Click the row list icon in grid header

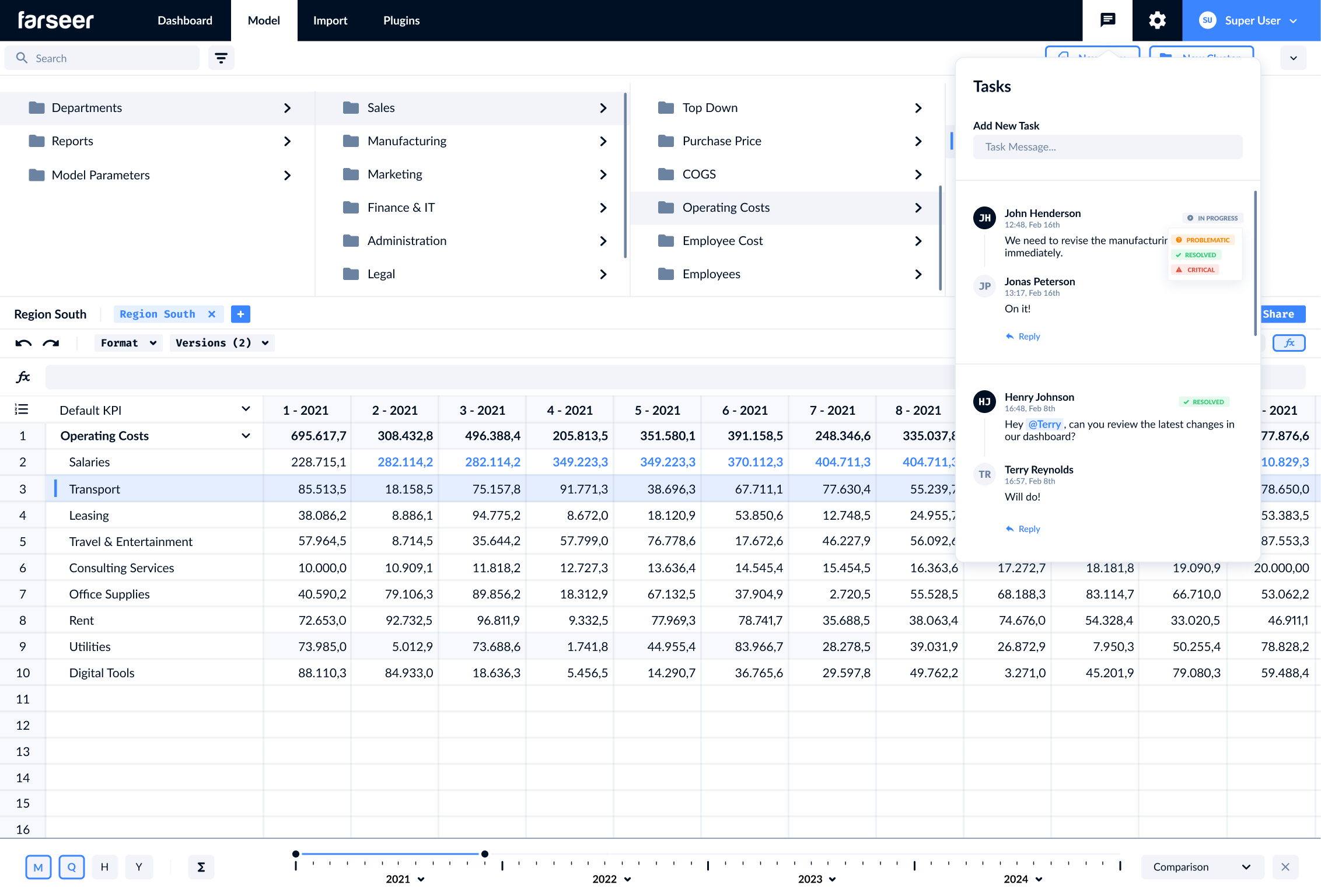click(22, 409)
